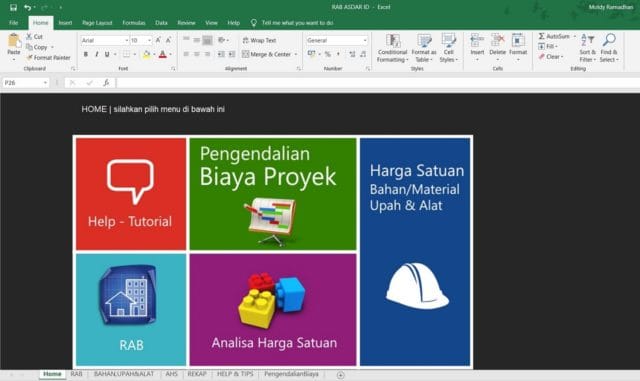Viewport: 640px width, 381px height.
Task: Toggle Top Align vertical alignment
Action: 186,40
